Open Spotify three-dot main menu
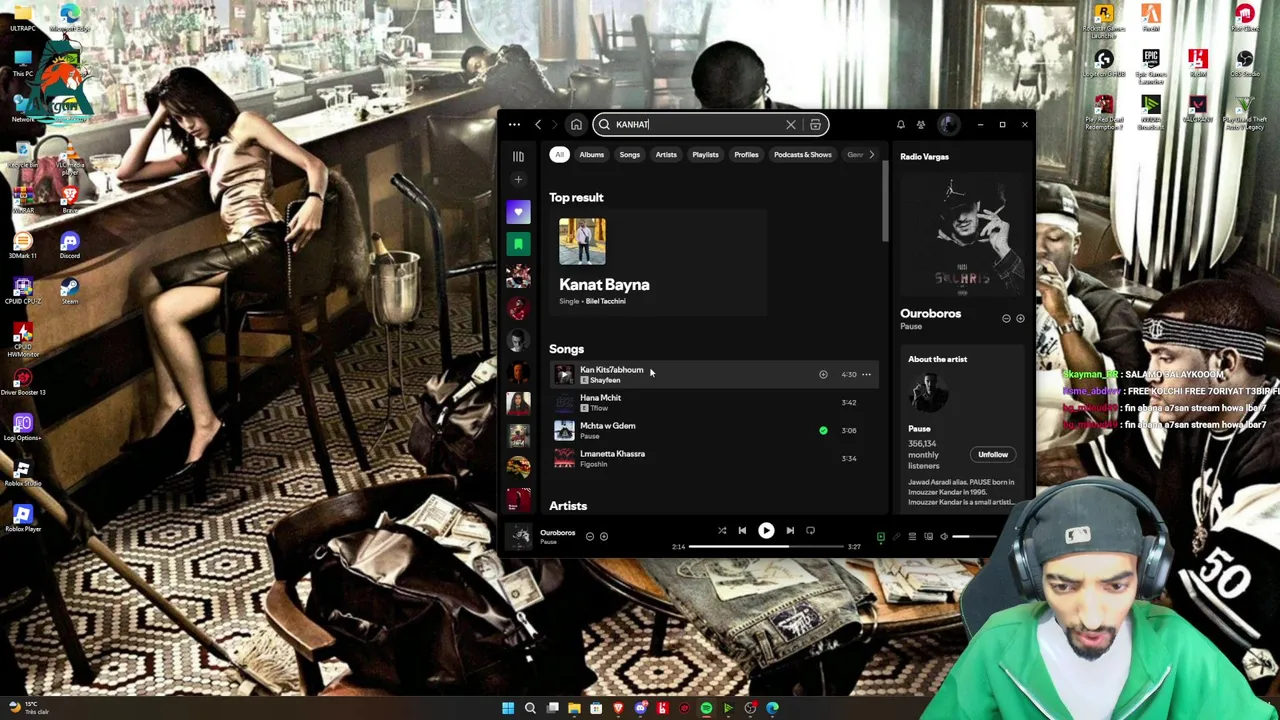Viewport: 1280px width, 720px height. pos(514,125)
